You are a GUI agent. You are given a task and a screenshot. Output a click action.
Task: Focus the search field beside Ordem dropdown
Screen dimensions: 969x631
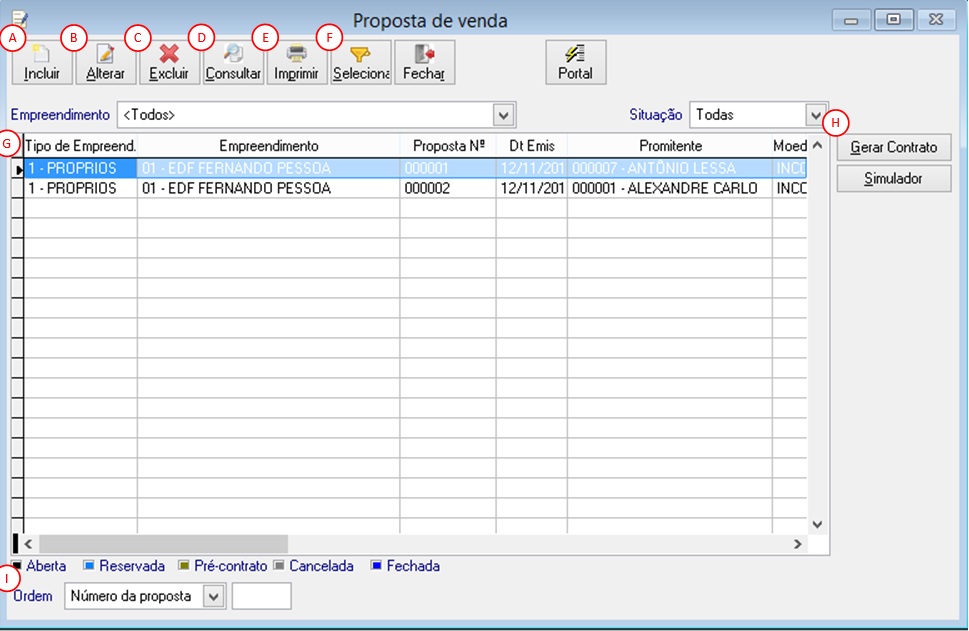click(x=261, y=596)
